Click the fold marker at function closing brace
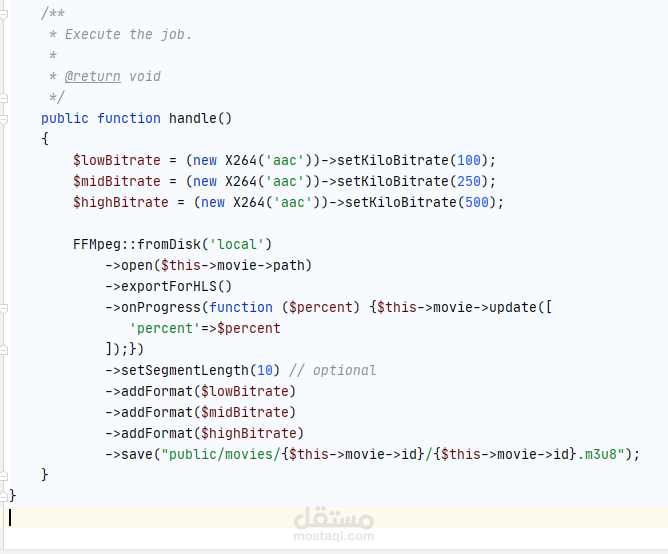The width and height of the screenshot is (668, 554). [x=3, y=476]
